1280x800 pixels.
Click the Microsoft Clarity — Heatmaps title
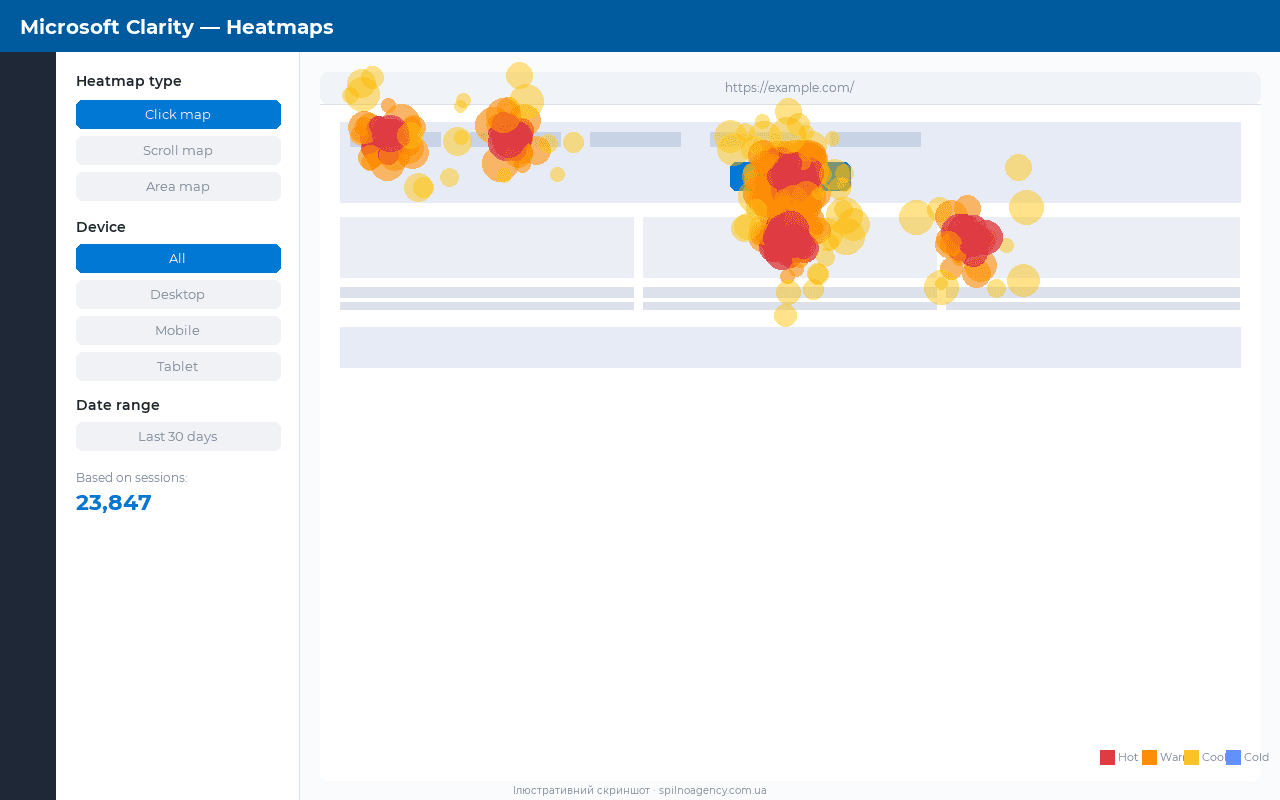pyautogui.click(x=177, y=27)
